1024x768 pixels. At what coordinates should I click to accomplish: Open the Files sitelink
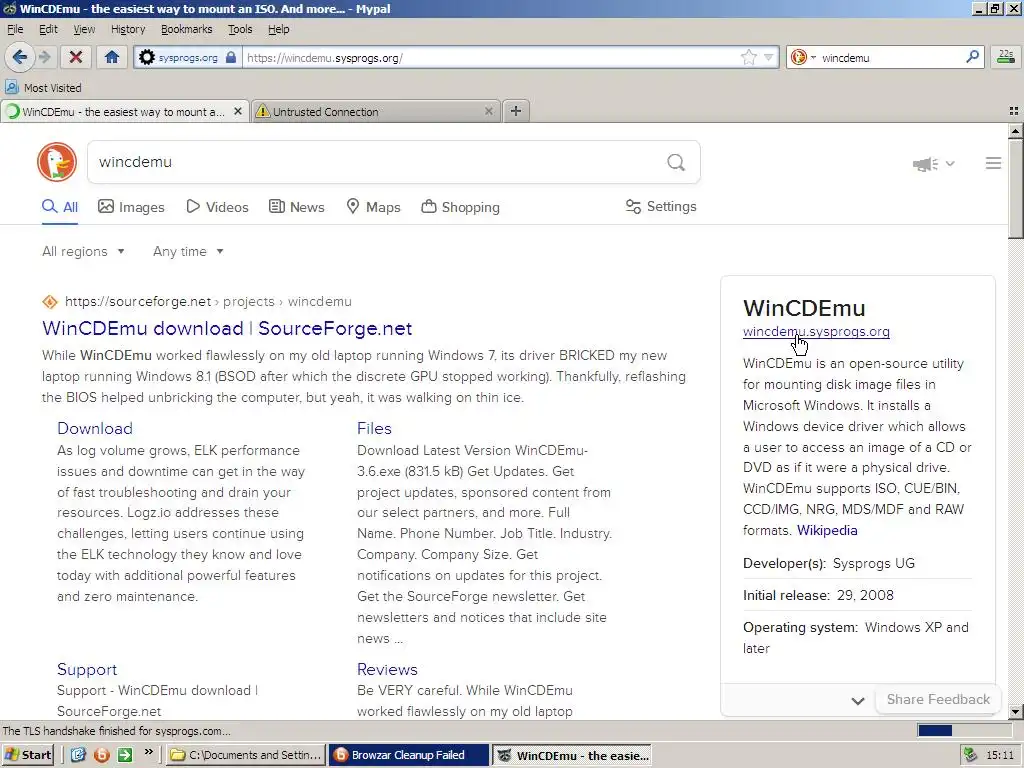click(x=374, y=428)
